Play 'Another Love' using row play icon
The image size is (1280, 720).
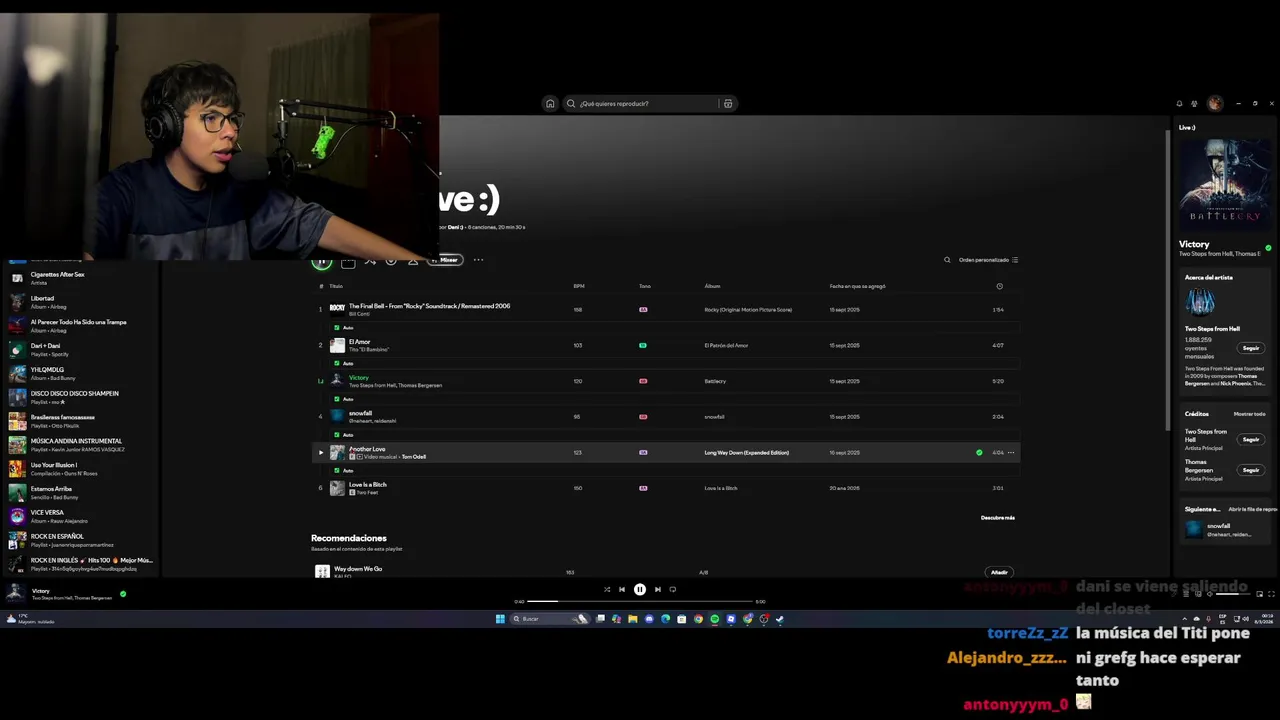pyautogui.click(x=321, y=452)
